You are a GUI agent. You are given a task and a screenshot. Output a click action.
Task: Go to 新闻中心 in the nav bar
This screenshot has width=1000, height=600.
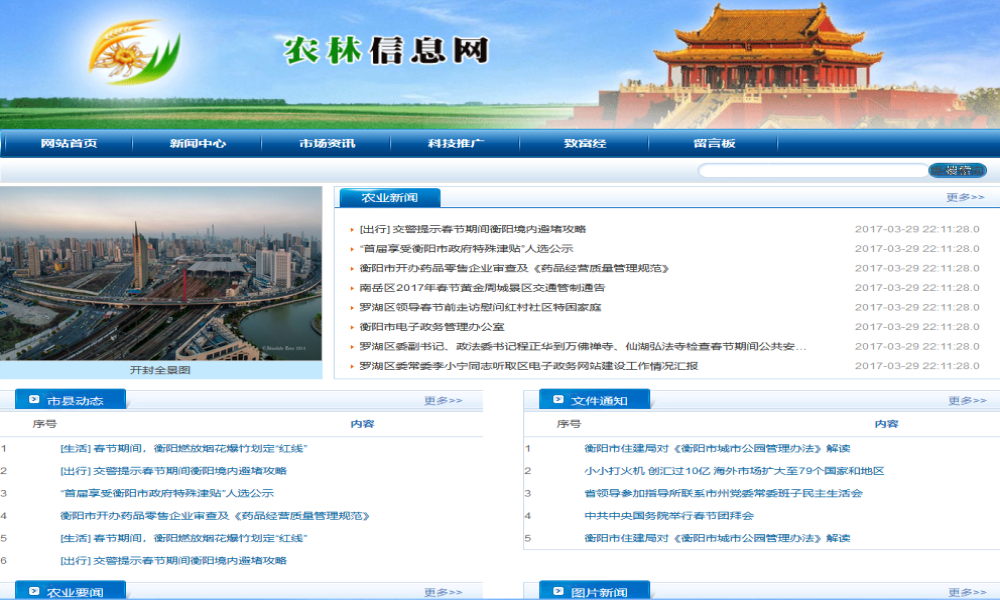pos(198,143)
